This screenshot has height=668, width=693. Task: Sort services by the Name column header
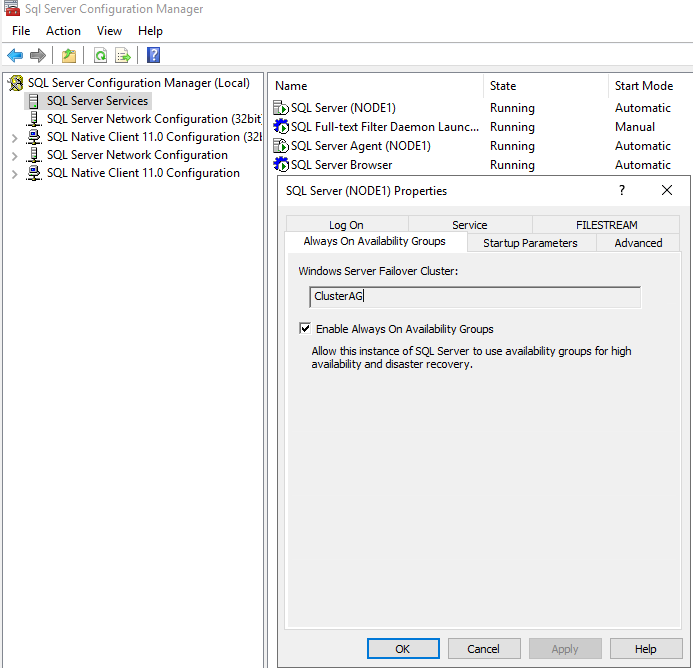tap(377, 86)
